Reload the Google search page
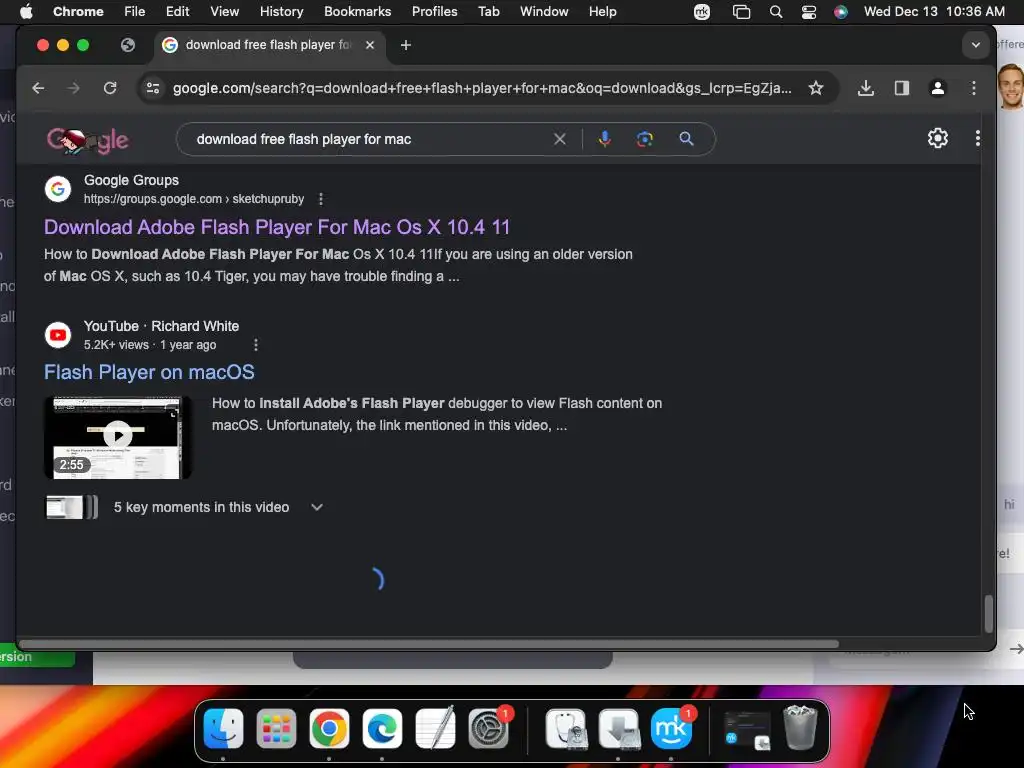The width and height of the screenshot is (1024, 768). point(110,88)
